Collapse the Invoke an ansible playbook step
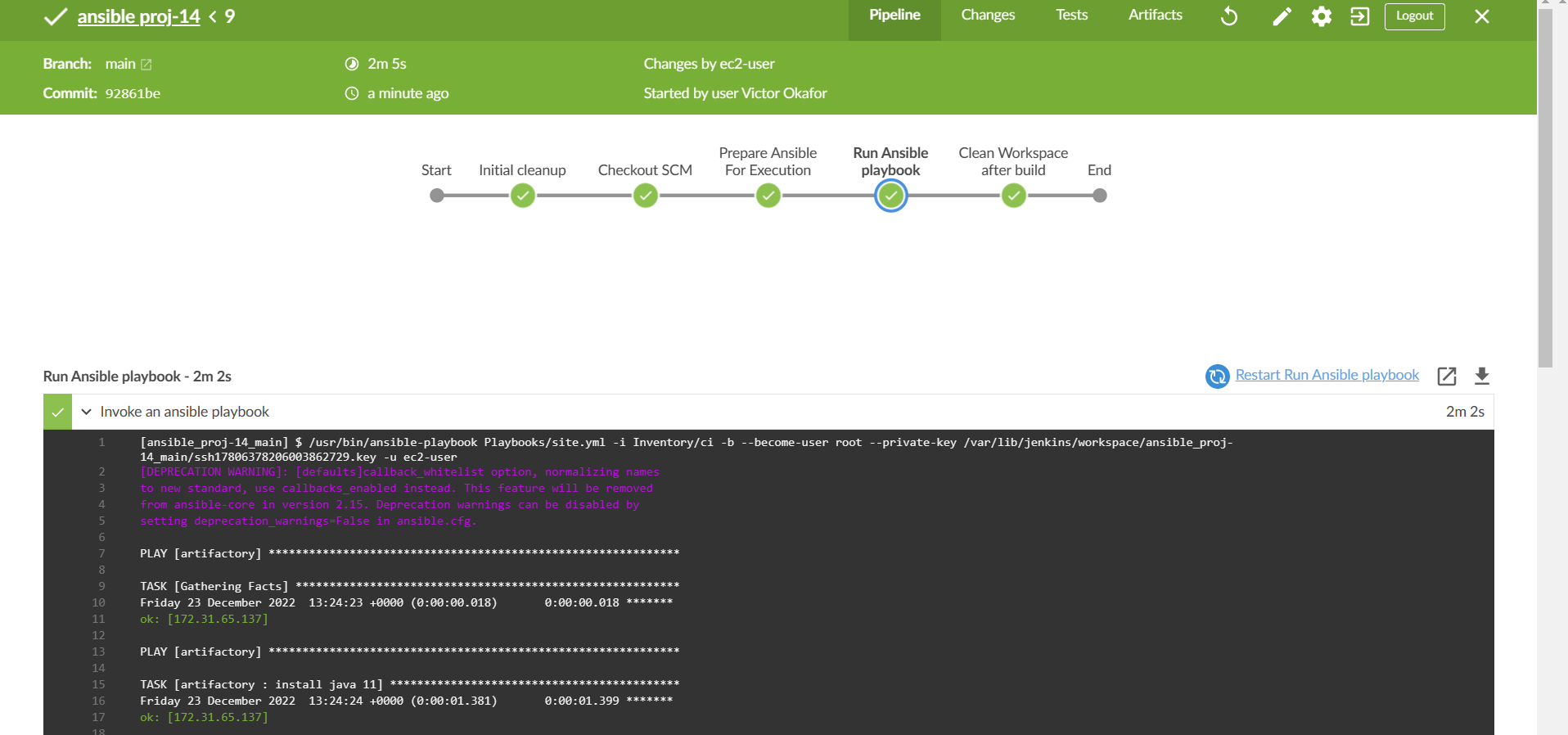Viewport: 1568px width, 735px height. 86,412
